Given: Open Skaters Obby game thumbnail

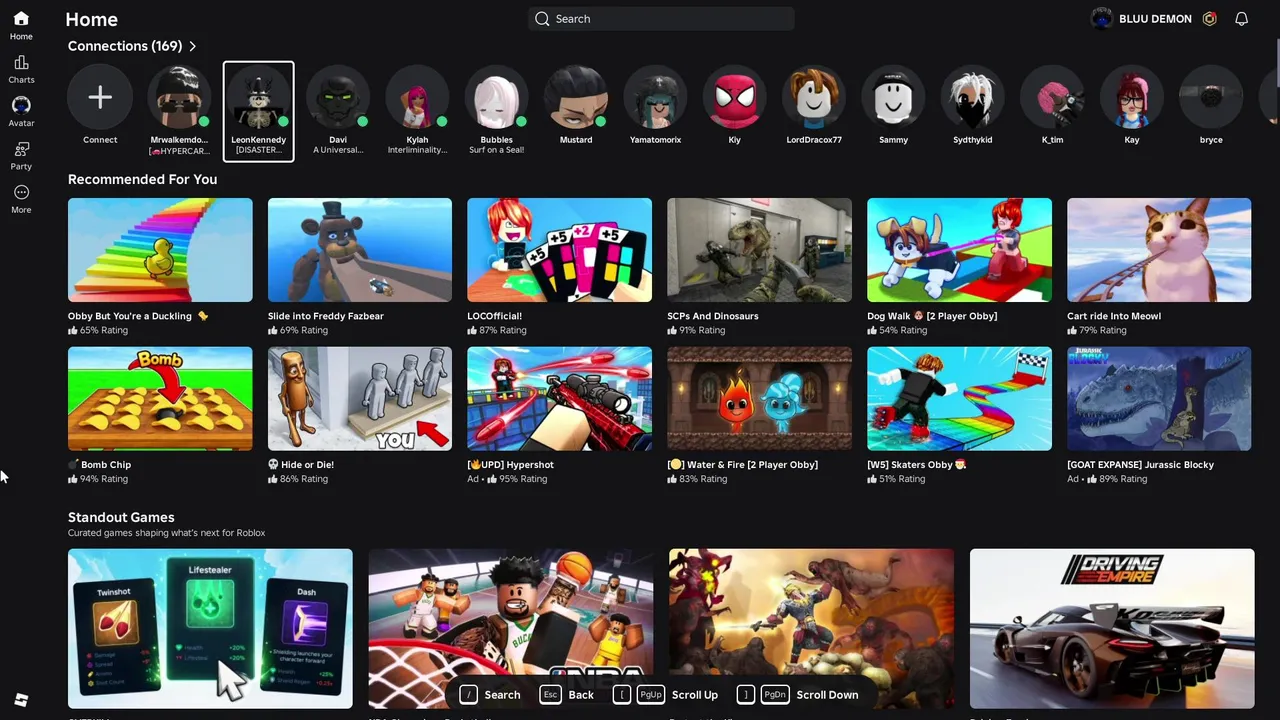Looking at the screenshot, I should [x=959, y=399].
